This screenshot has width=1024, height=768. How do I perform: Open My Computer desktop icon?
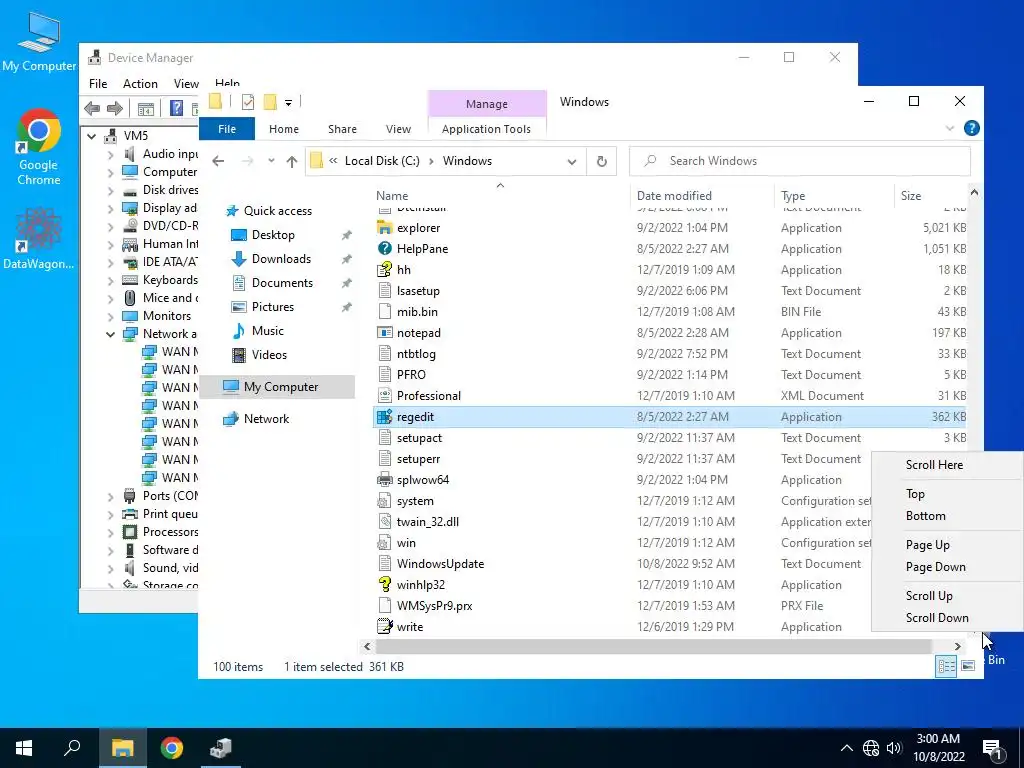(39, 42)
